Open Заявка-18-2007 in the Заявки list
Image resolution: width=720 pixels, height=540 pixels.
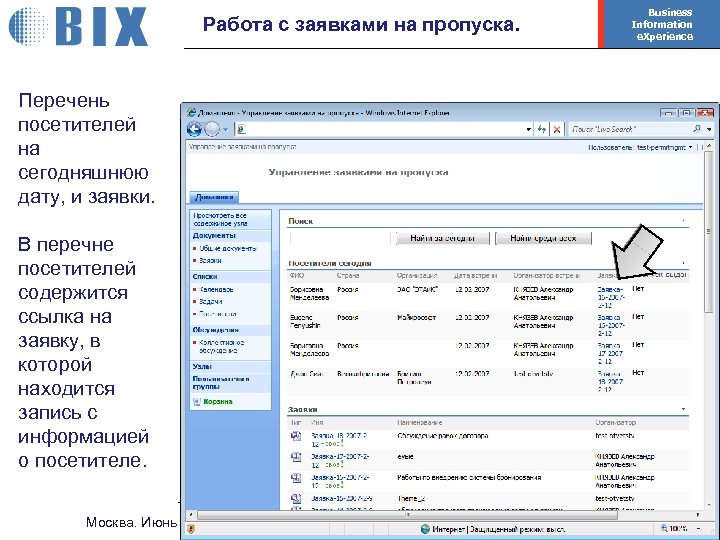339,439
